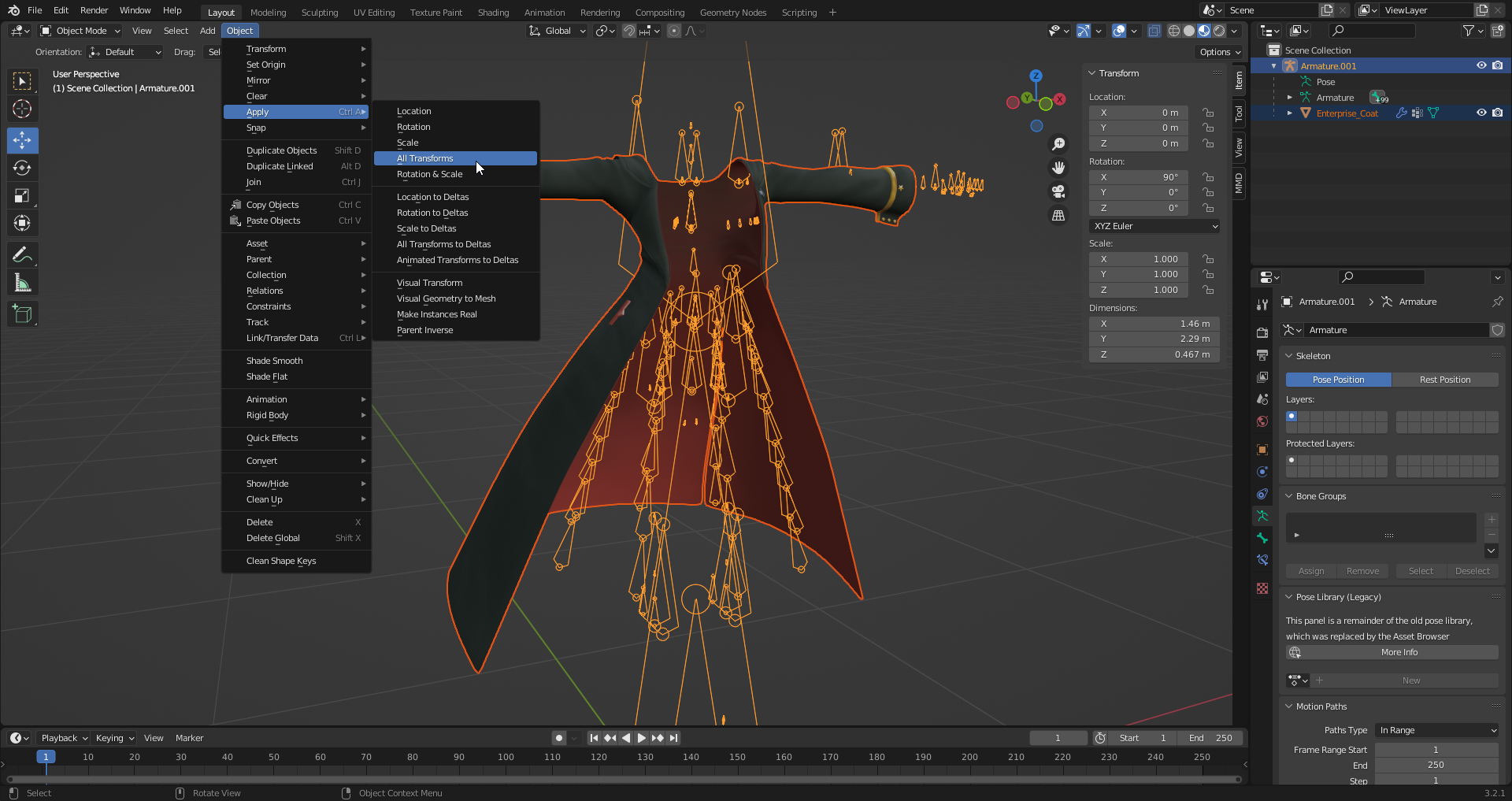Click the zoom magnifier viewport icon

tap(1058, 144)
